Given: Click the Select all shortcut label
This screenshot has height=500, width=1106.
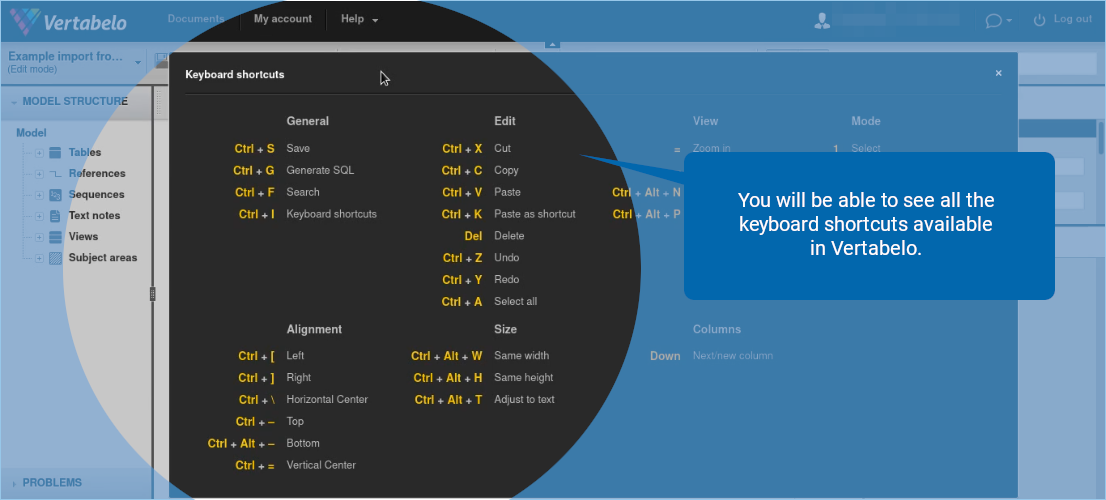Looking at the screenshot, I should (x=516, y=302).
